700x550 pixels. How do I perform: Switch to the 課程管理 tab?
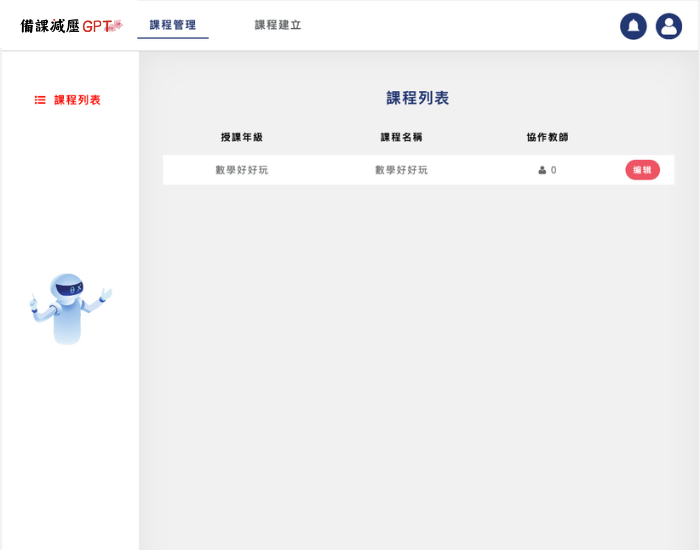pyautogui.click(x=173, y=25)
